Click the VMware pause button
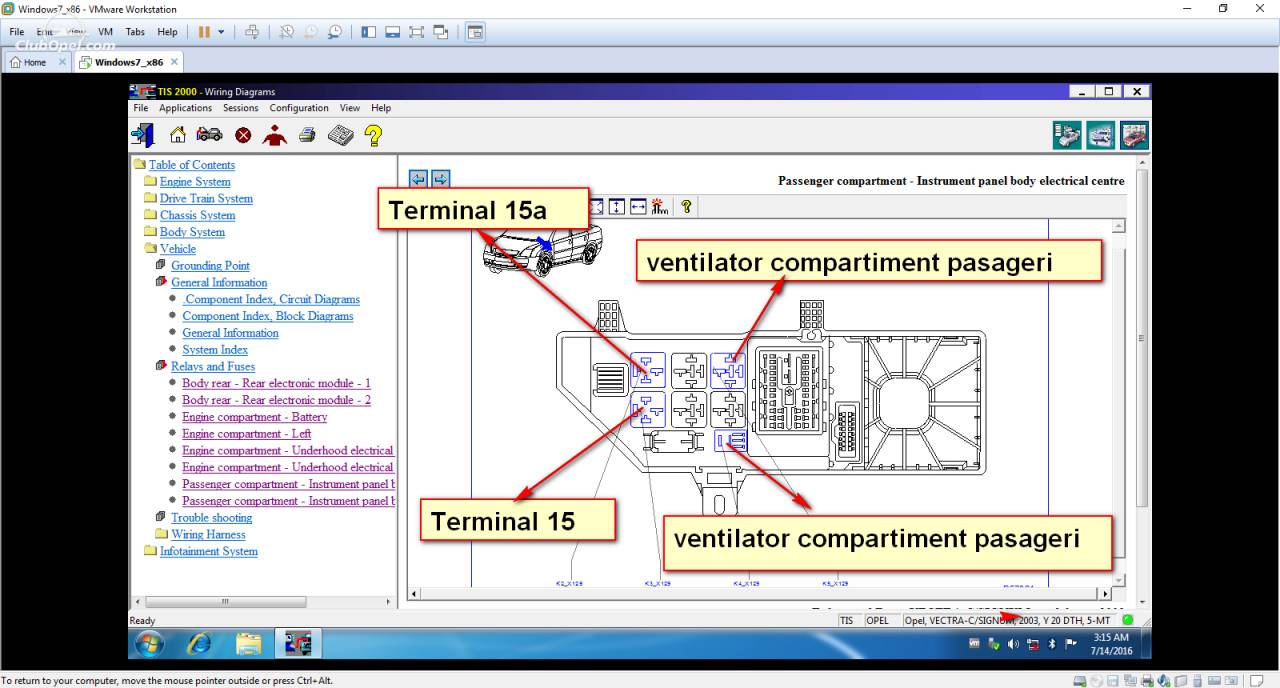 pos(204,32)
